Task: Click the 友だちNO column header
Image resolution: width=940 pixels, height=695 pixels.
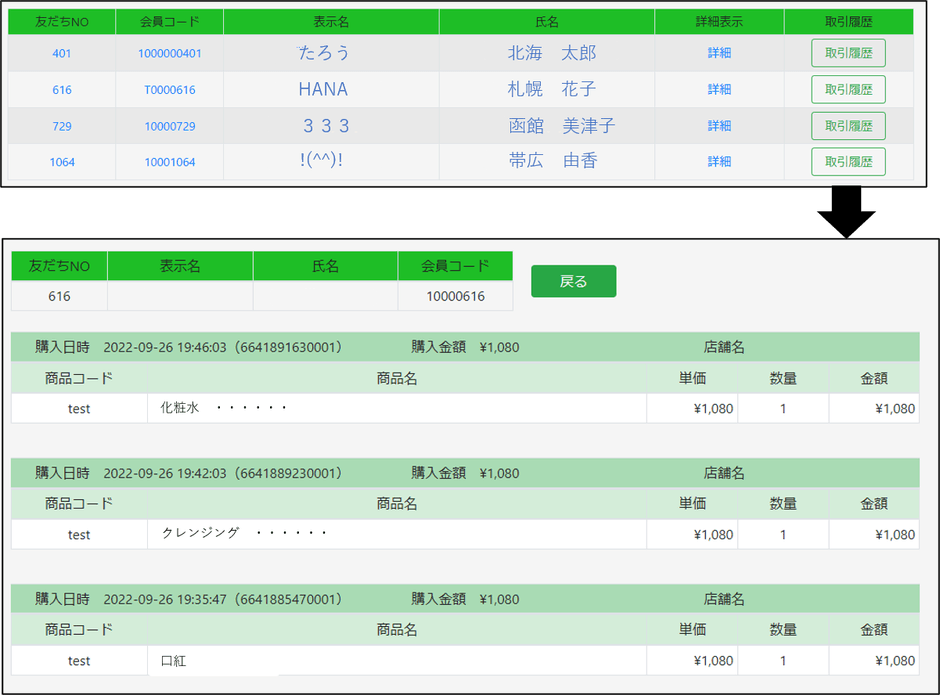Action: 61,21
